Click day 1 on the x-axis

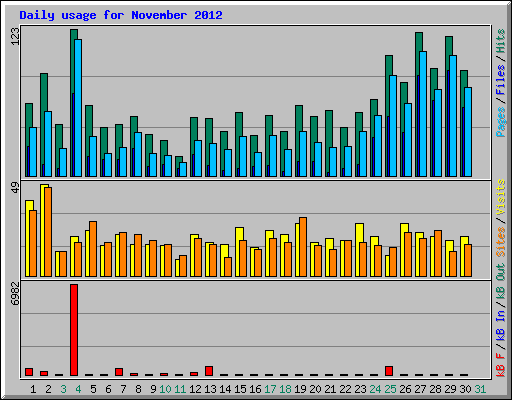coord(33,389)
